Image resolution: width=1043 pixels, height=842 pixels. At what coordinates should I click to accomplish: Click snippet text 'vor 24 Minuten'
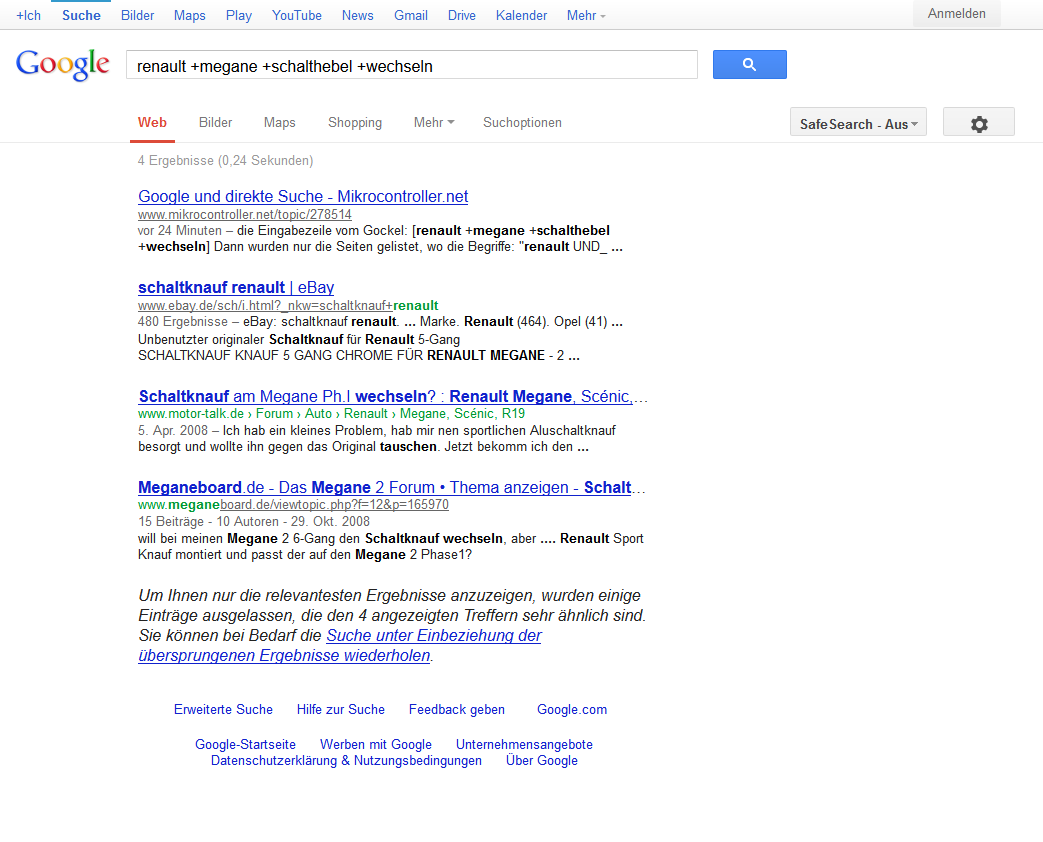click(x=180, y=230)
